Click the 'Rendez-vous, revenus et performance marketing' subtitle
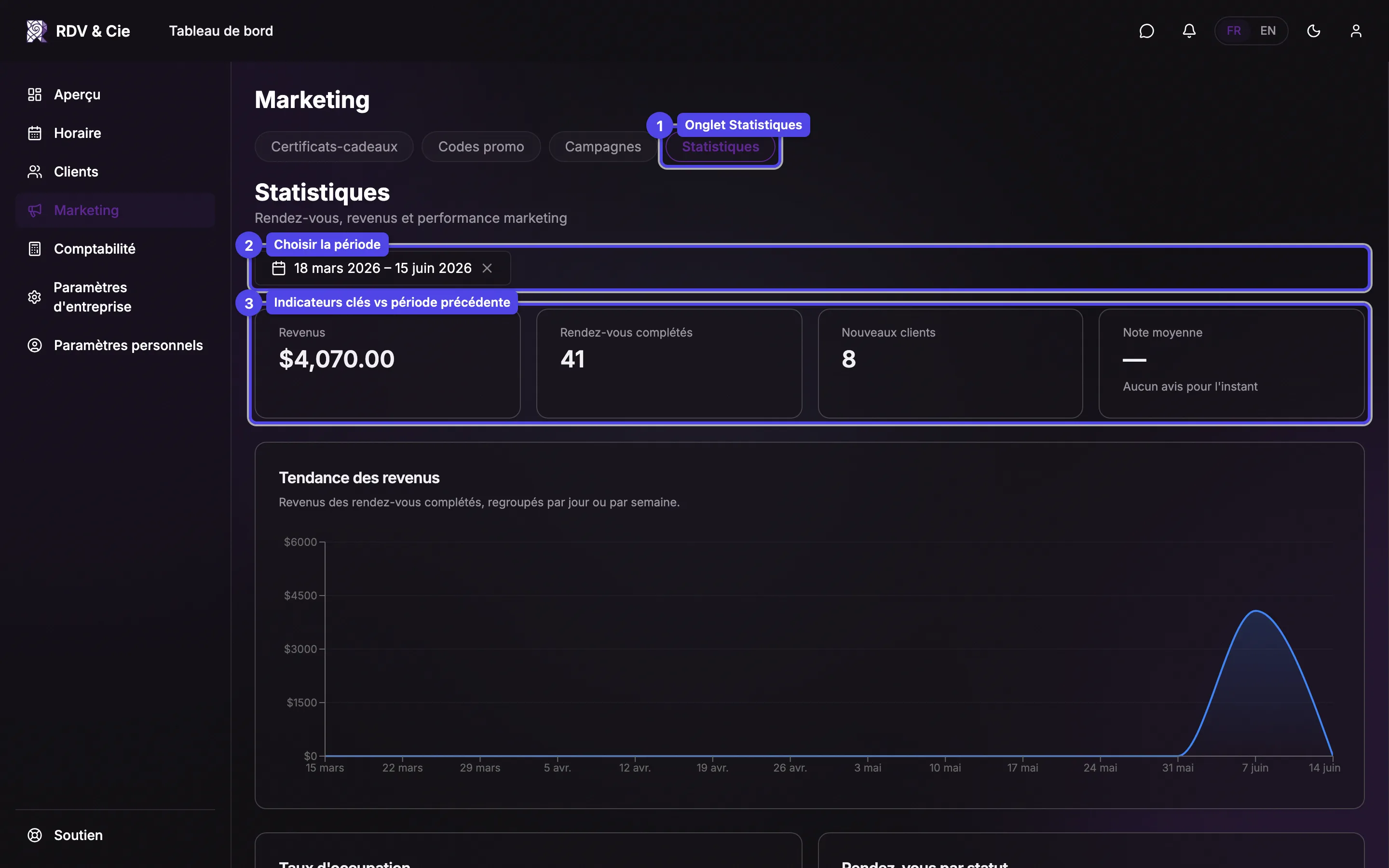The width and height of the screenshot is (1389, 868). click(411, 218)
